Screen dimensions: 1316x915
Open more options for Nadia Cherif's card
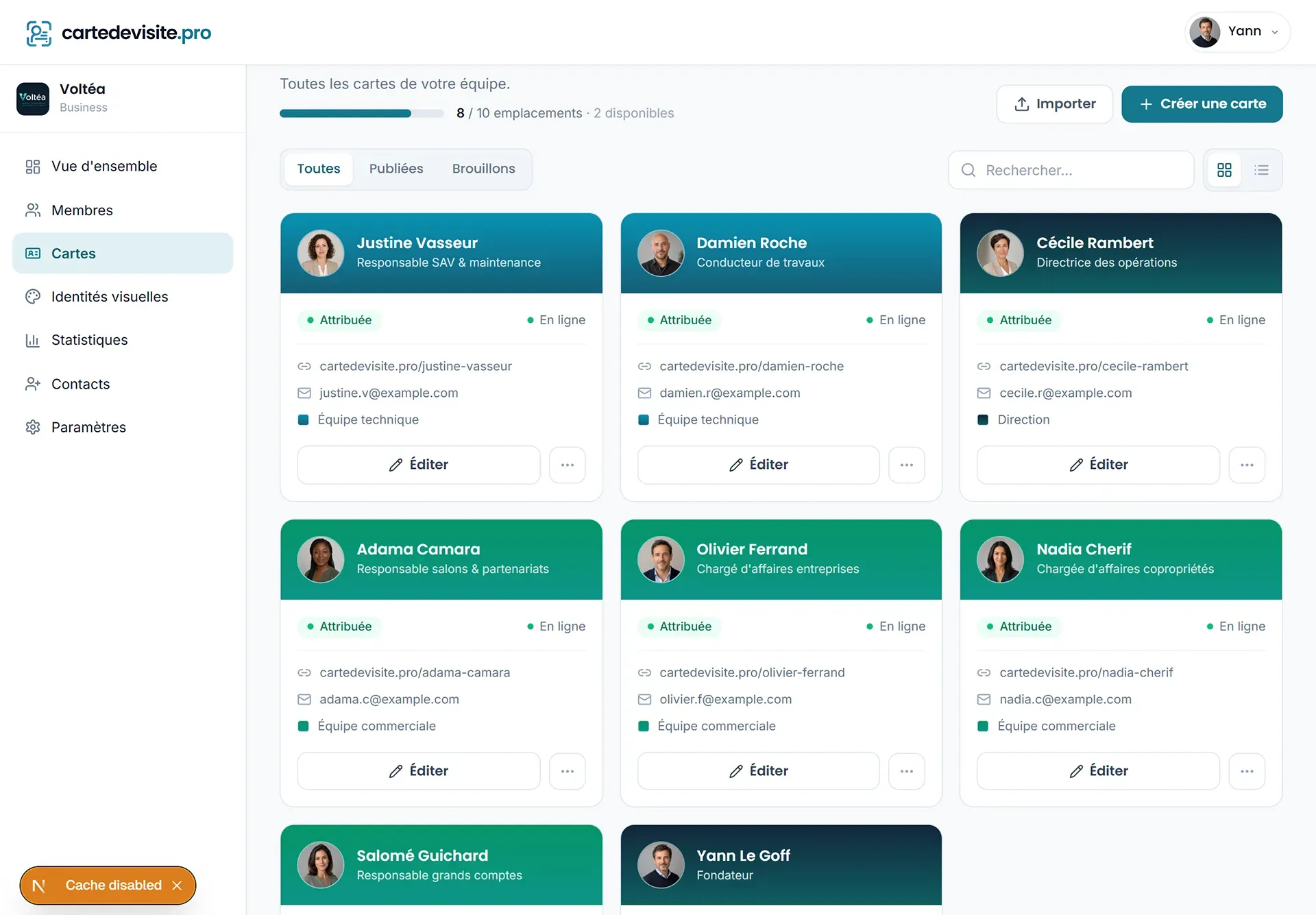pos(1247,771)
